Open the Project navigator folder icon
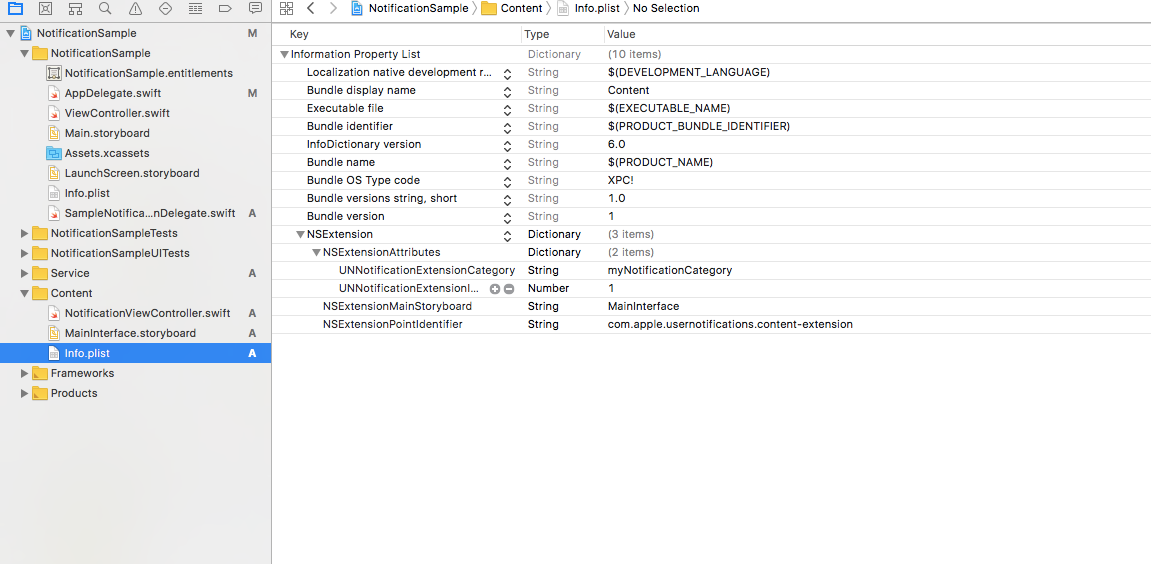Viewport: 1151px width, 564px height. (15, 9)
